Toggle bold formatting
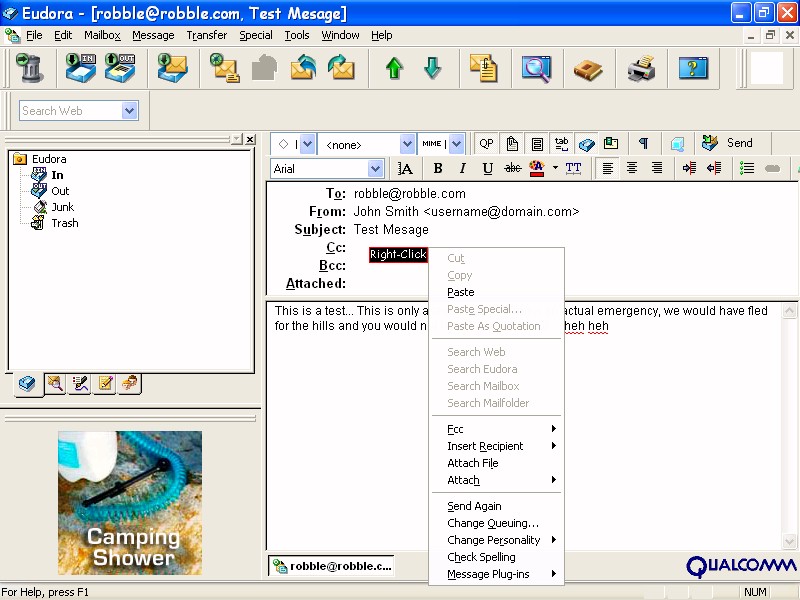This screenshot has width=800, height=600. (438, 168)
